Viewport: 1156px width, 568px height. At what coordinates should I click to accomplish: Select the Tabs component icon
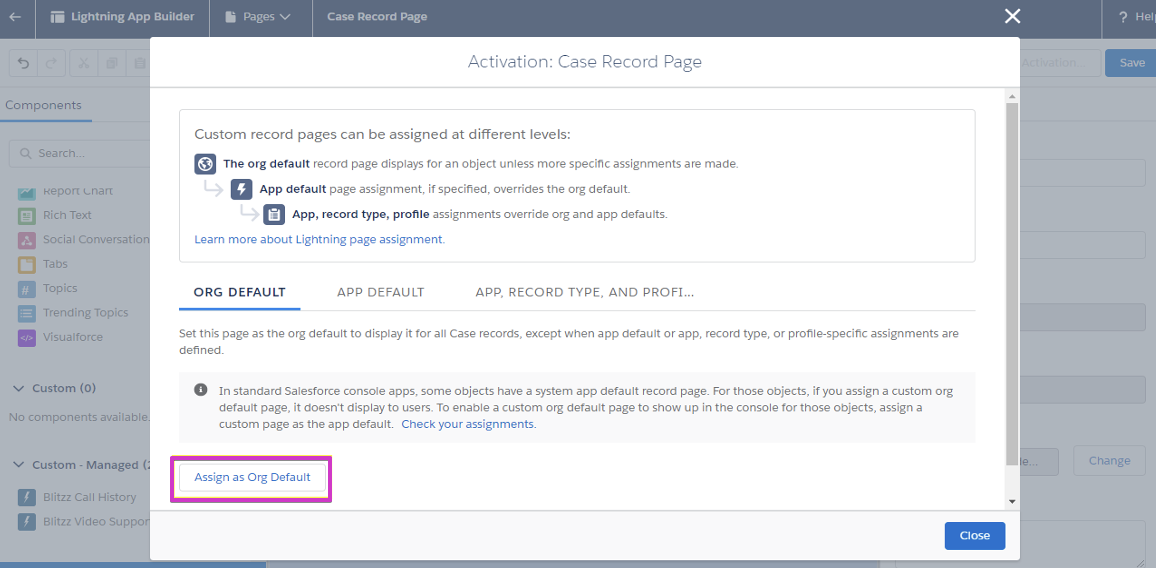tap(27, 265)
